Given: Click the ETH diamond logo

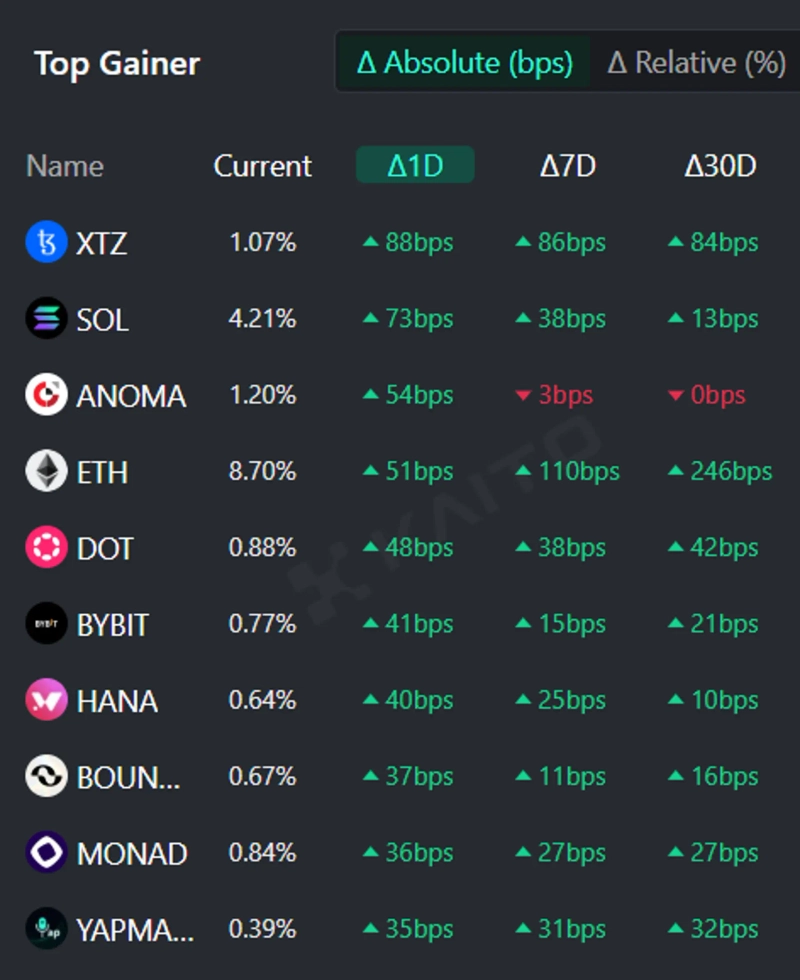Looking at the screenshot, I should click(x=46, y=472).
